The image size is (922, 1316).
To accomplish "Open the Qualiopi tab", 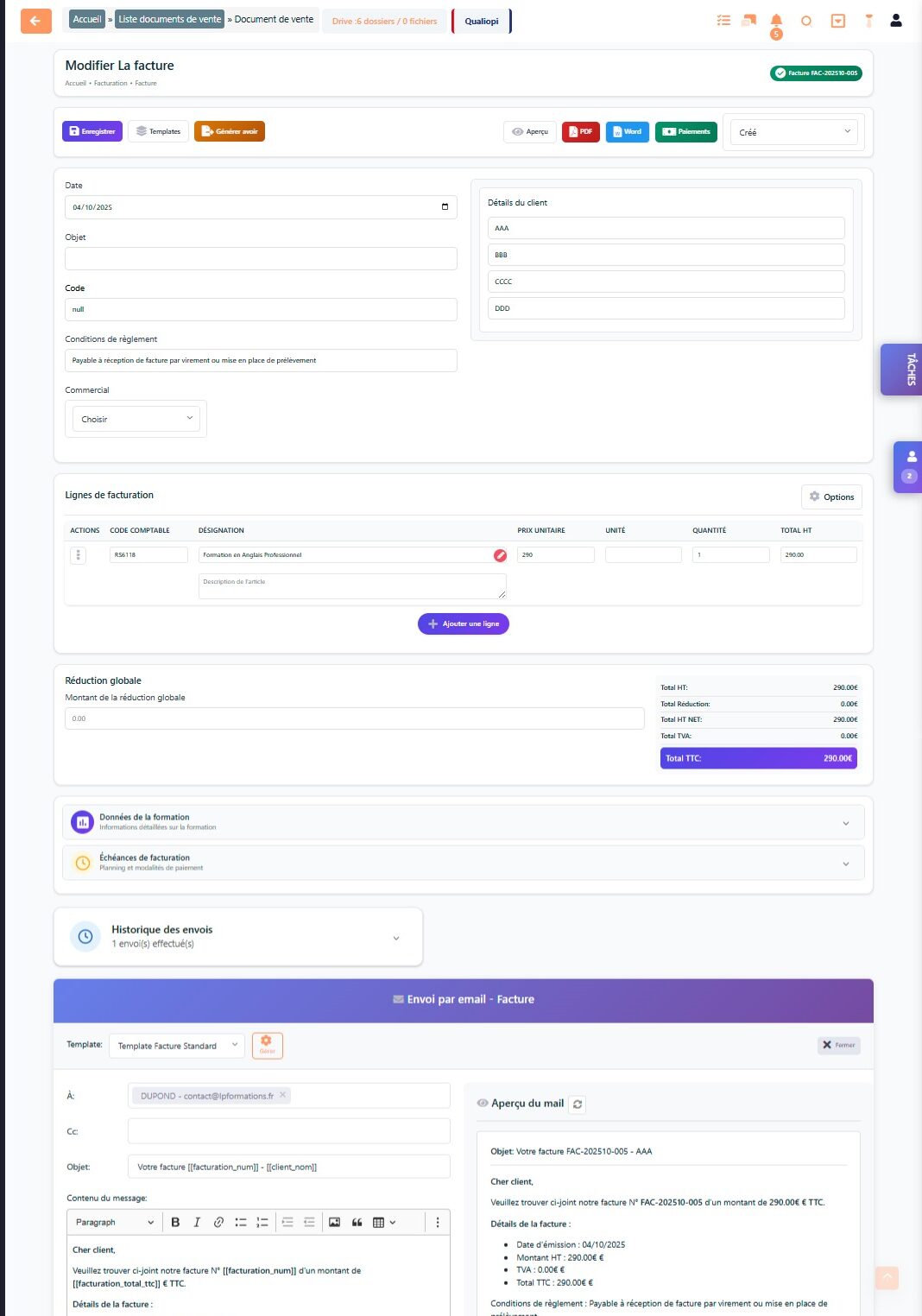I will coord(481,21).
